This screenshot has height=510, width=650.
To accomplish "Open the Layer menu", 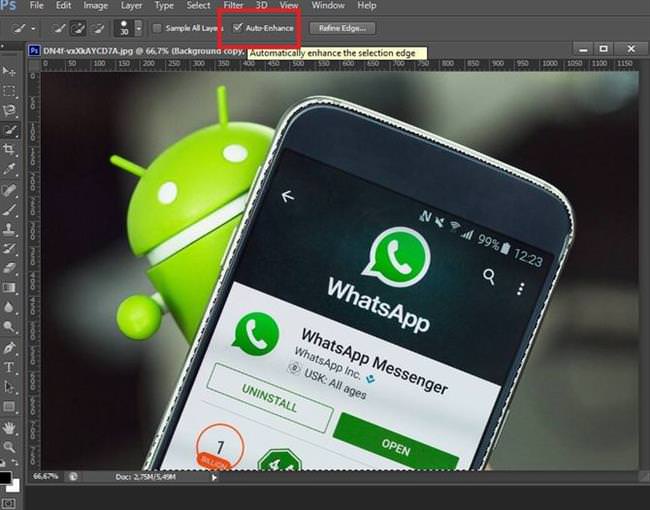I will tap(131, 5).
